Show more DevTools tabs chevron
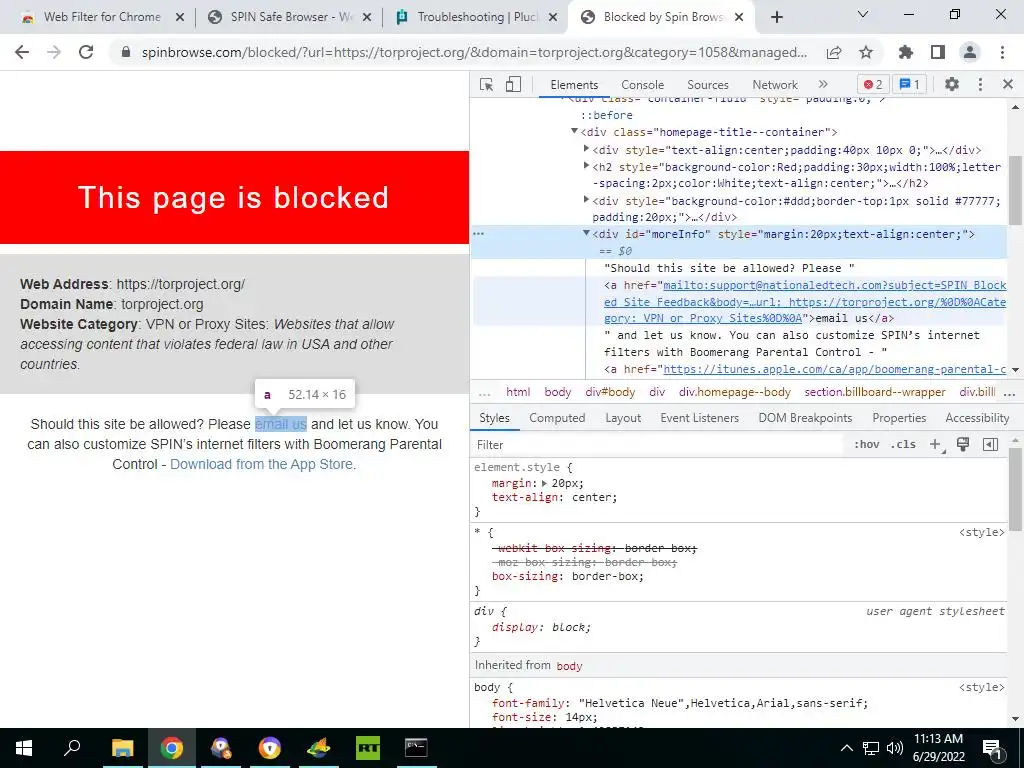This screenshot has width=1024, height=768. coord(823,84)
